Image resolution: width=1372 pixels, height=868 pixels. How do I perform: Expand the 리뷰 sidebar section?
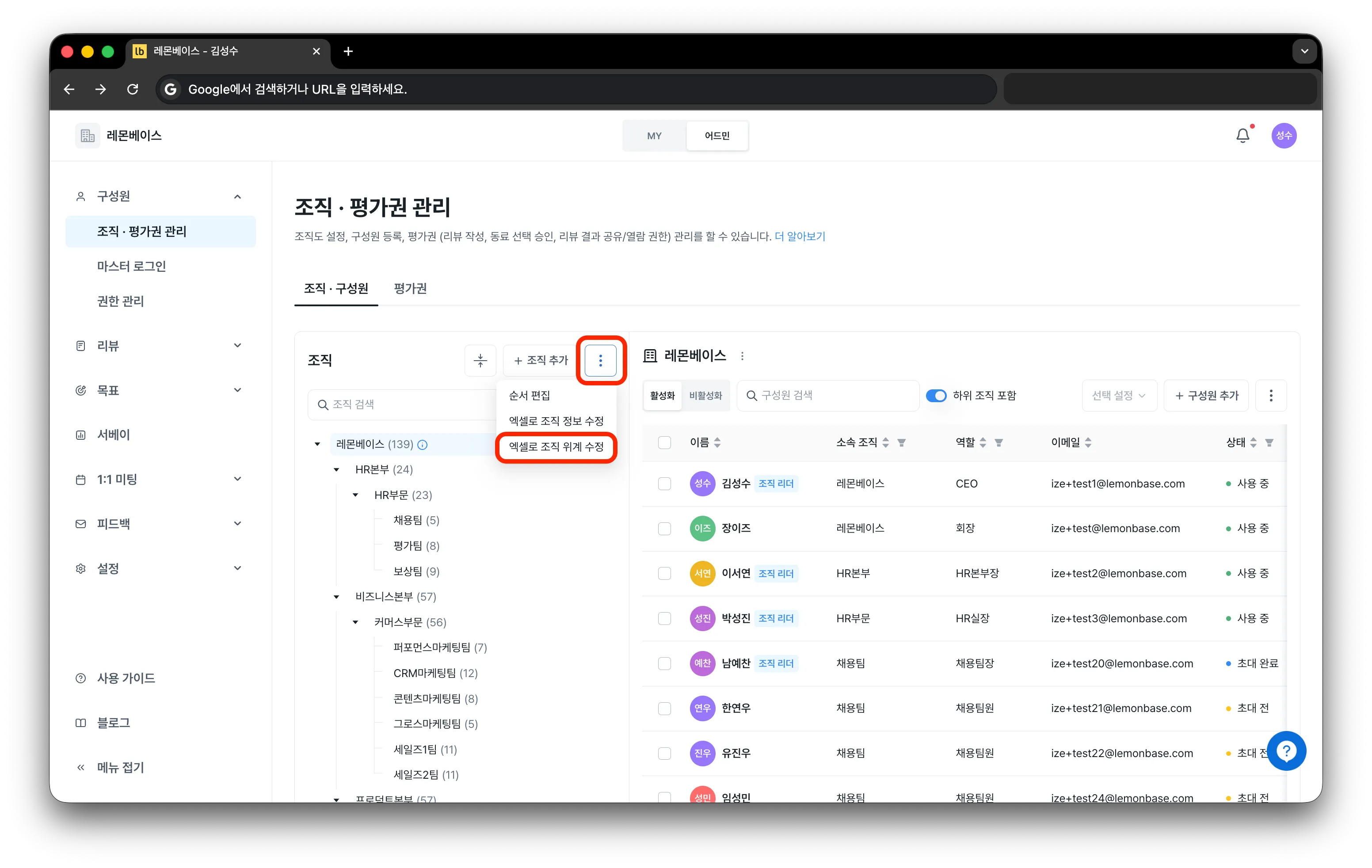(238, 346)
